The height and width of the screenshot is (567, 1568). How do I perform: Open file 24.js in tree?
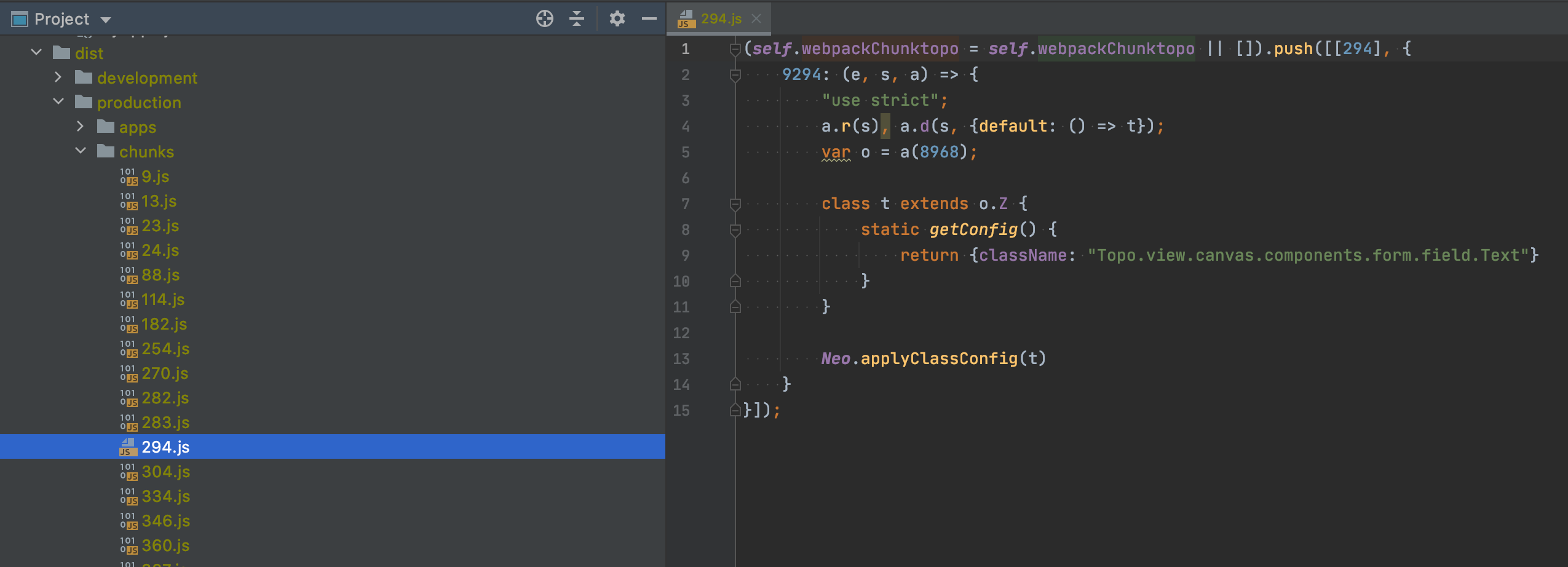point(160,250)
